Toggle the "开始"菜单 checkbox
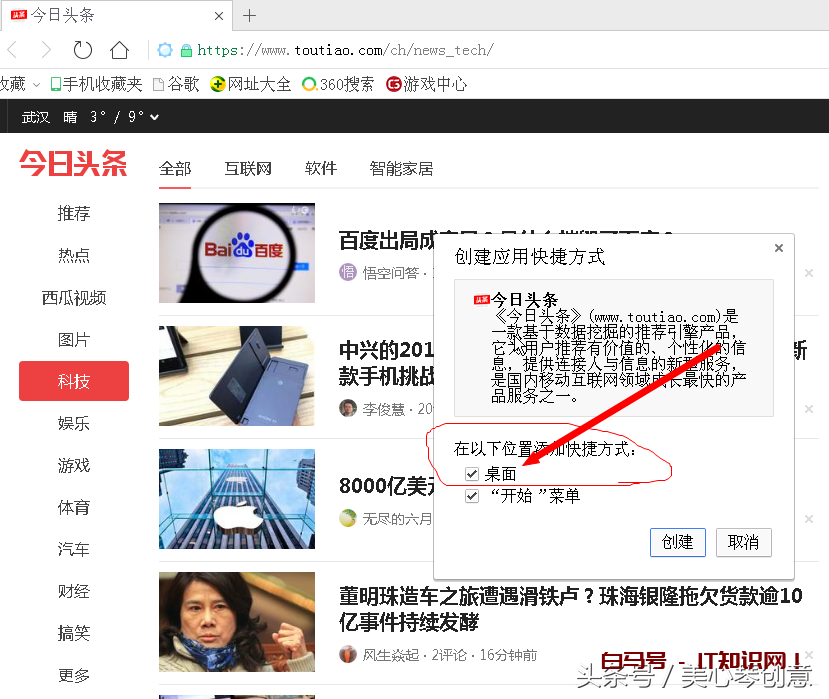This screenshot has width=829, height=699. click(x=471, y=496)
